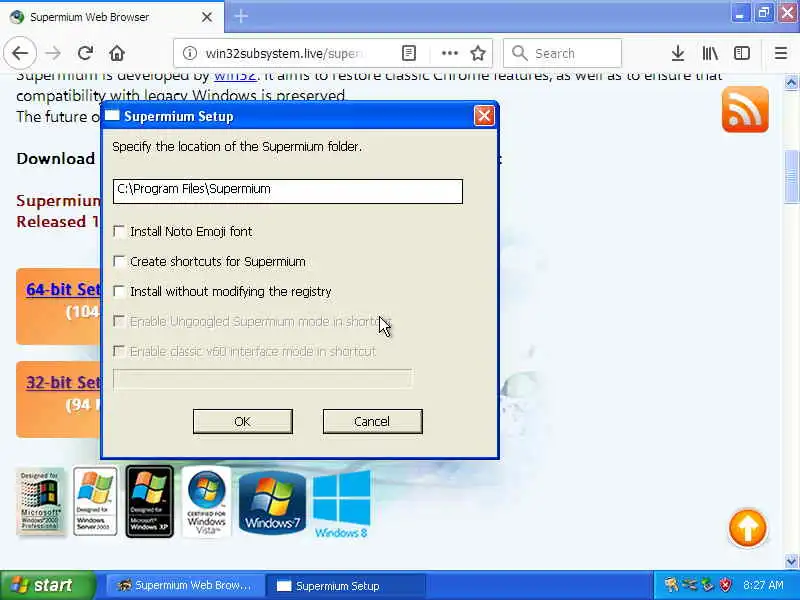This screenshot has width=800, height=600.
Task: Go back to the previous page
Action: point(20,53)
